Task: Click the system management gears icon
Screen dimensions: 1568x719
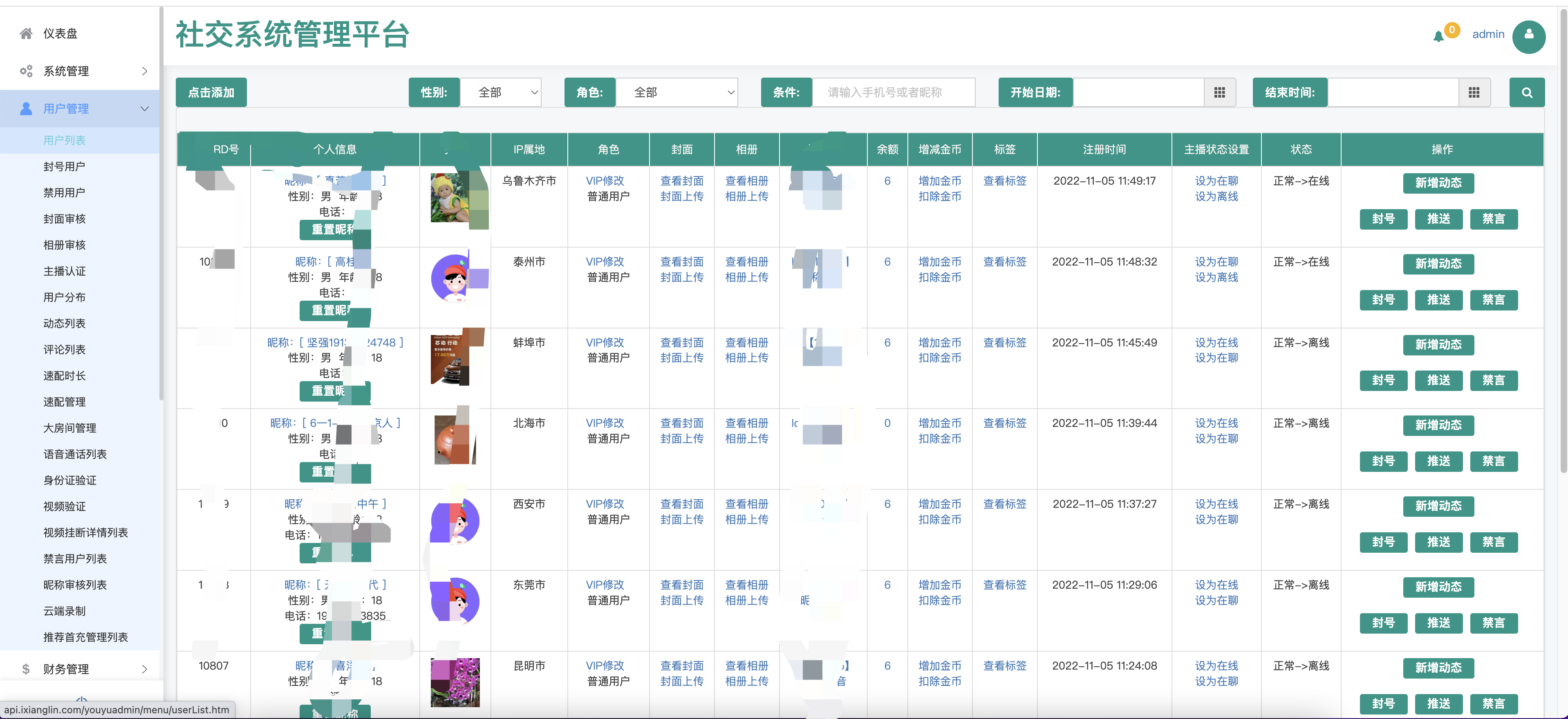Action: tap(26, 71)
